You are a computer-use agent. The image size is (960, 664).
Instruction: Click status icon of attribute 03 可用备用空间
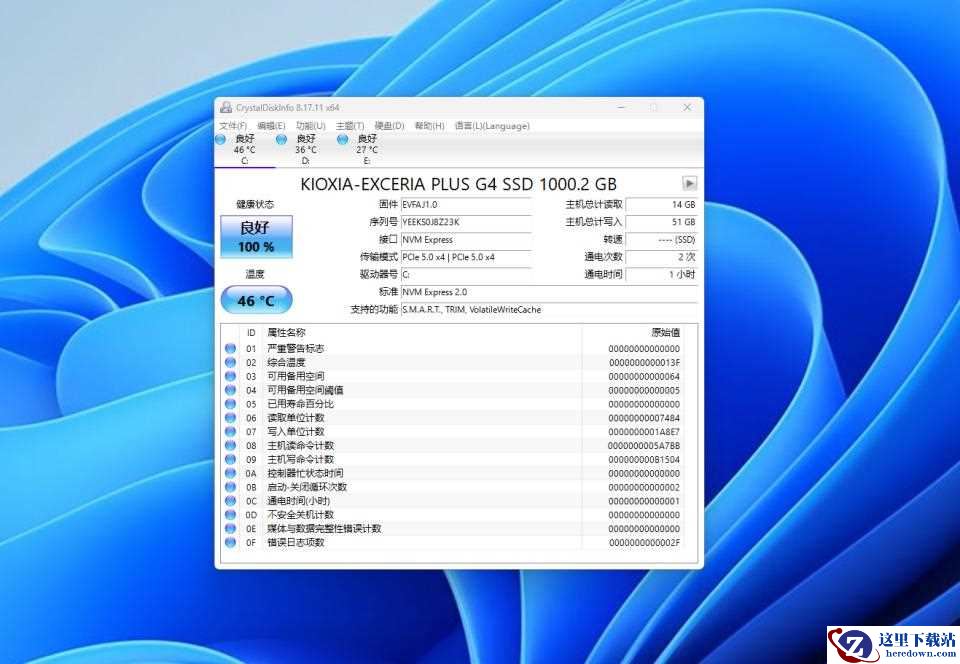point(230,376)
